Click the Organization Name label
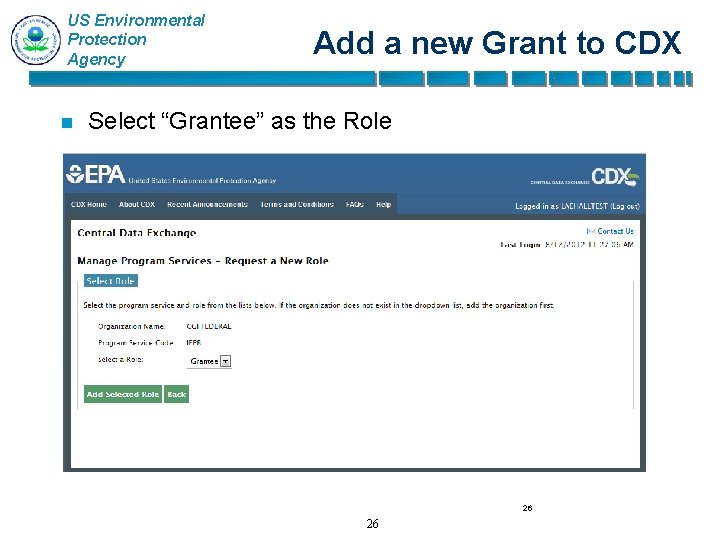Image resolution: width=720 pixels, height=540 pixels. point(132,326)
